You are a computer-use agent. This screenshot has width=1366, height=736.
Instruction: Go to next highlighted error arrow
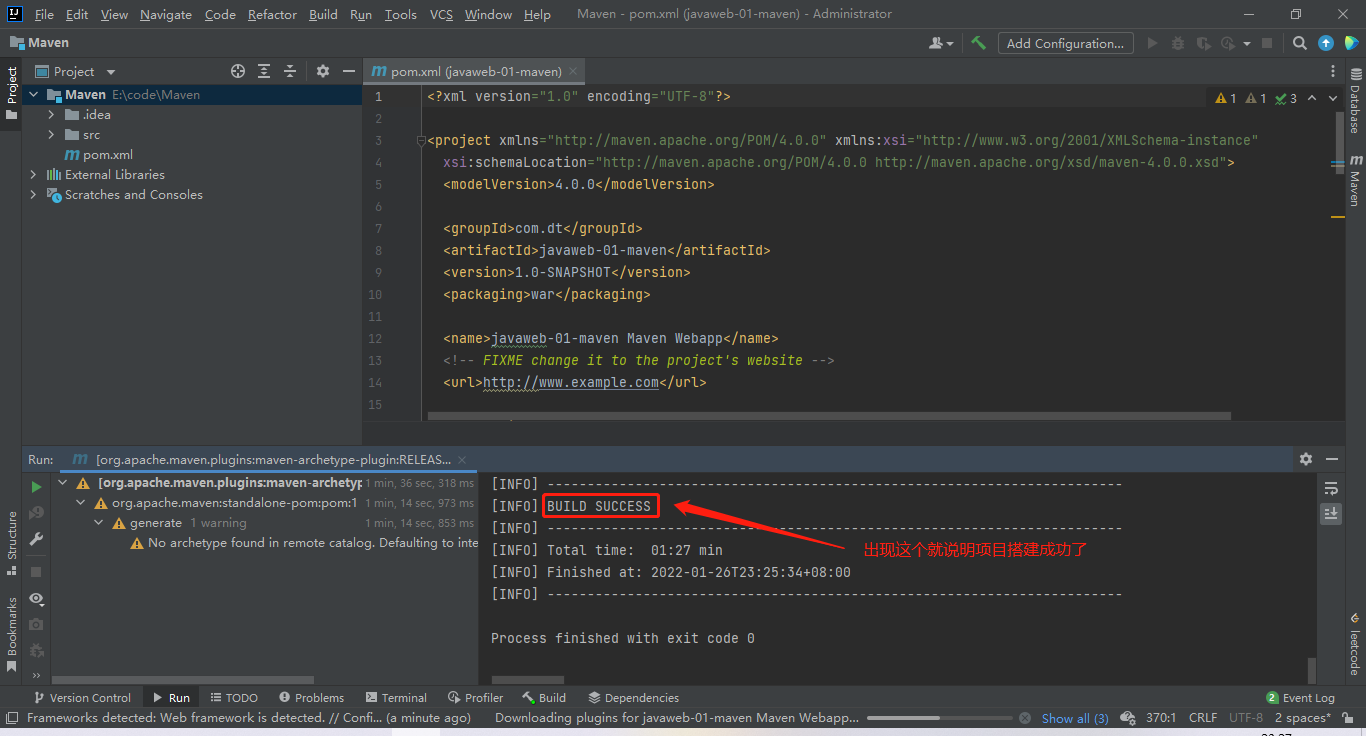pos(1335,98)
